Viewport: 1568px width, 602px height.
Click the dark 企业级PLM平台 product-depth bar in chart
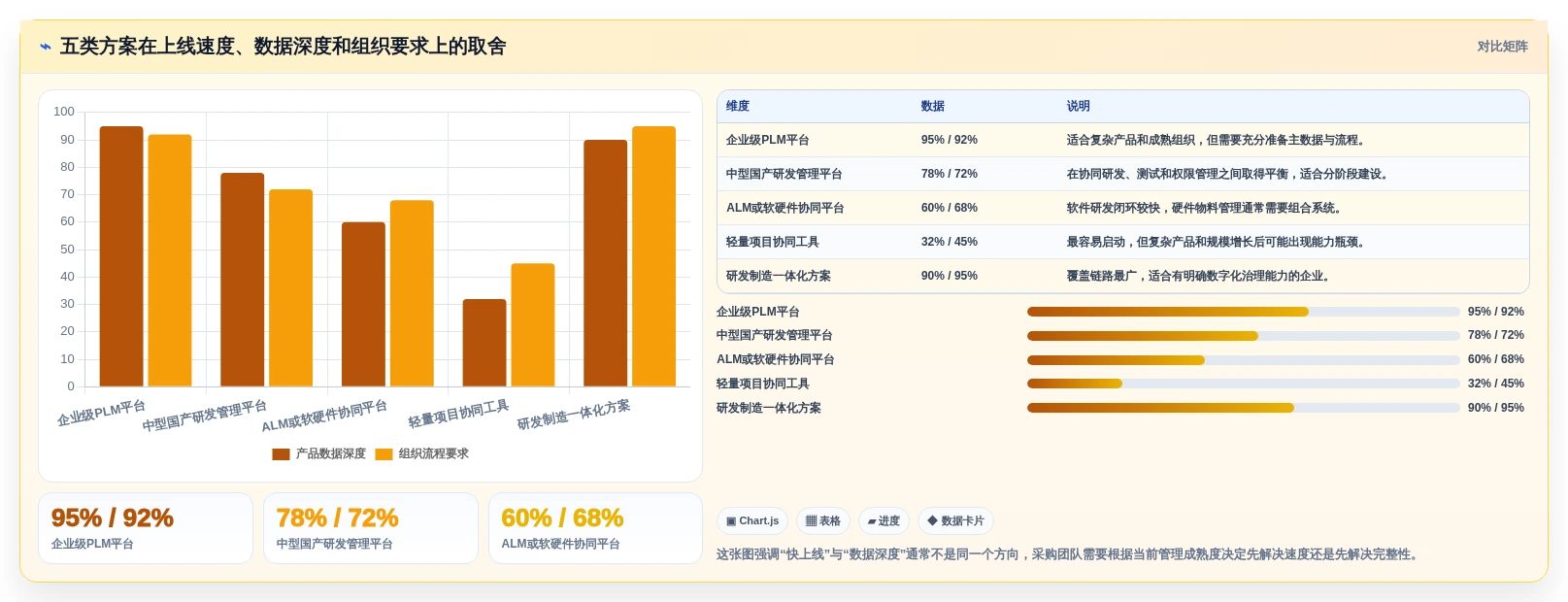(x=121, y=256)
